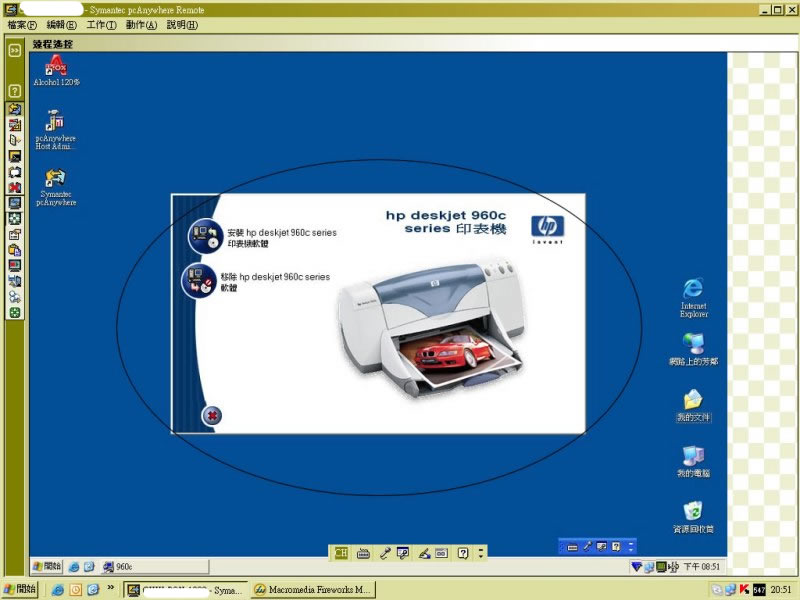800x600 pixels.
Task: Click the microphone icon on the yellow IME bar
Action: [385, 553]
